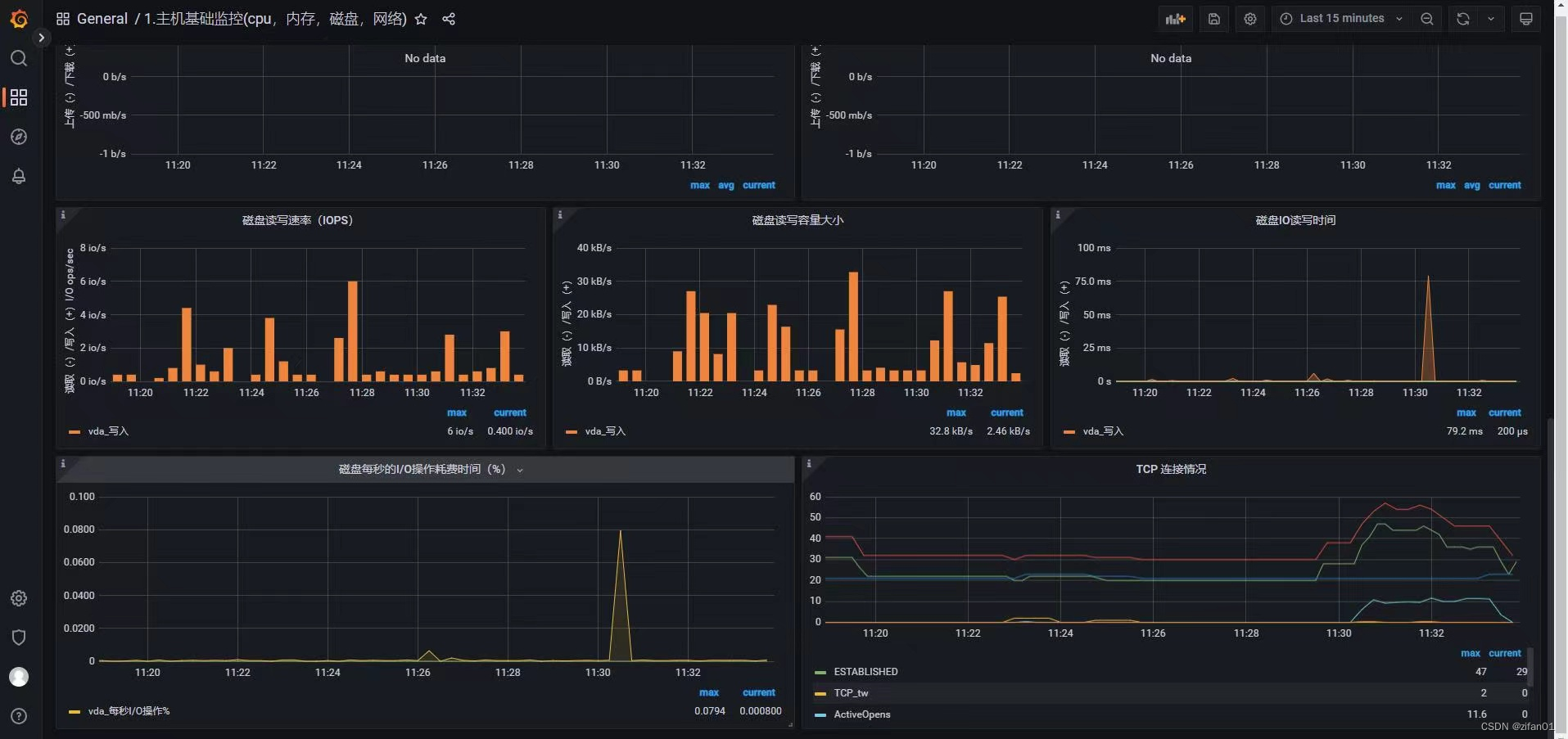Open Alerting via the bell icon
Screen dimensions: 1568x739
pyautogui.click(x=18, y=176)
